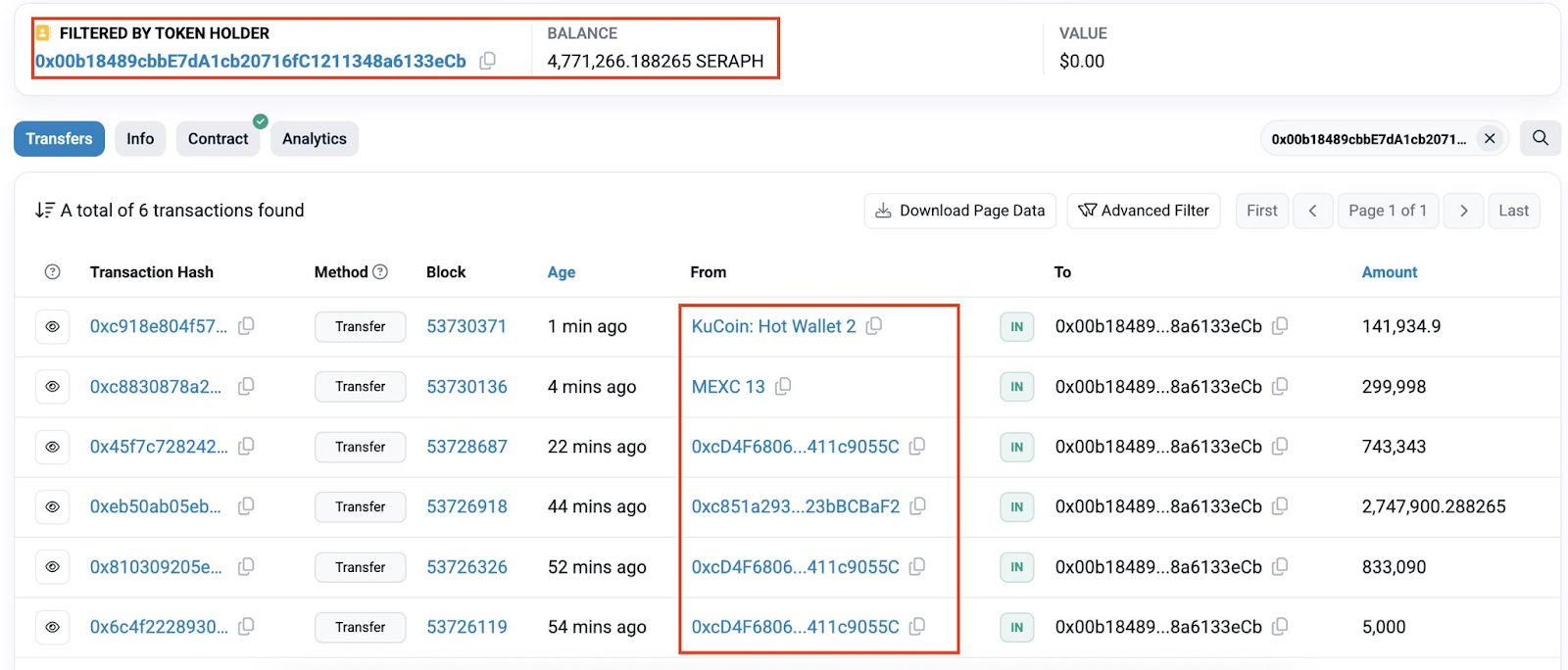1568x670 pixels.
Task: Go to previous page chevron
Action: tap(1312, 211)
